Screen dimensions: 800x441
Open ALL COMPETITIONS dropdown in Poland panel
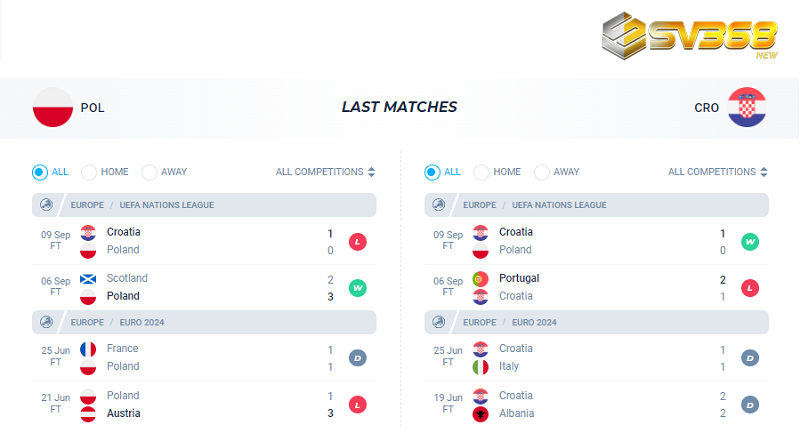point(325,172)
